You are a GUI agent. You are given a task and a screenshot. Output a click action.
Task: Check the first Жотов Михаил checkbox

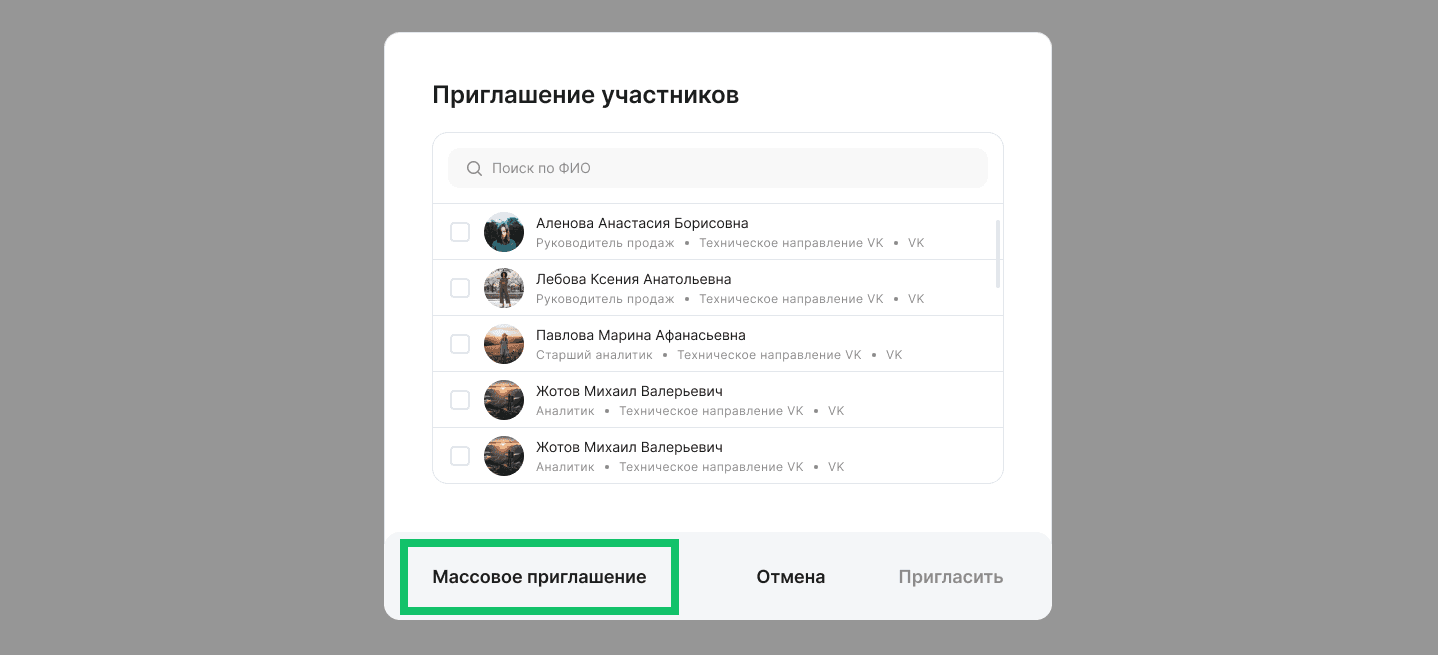point(460,399)
